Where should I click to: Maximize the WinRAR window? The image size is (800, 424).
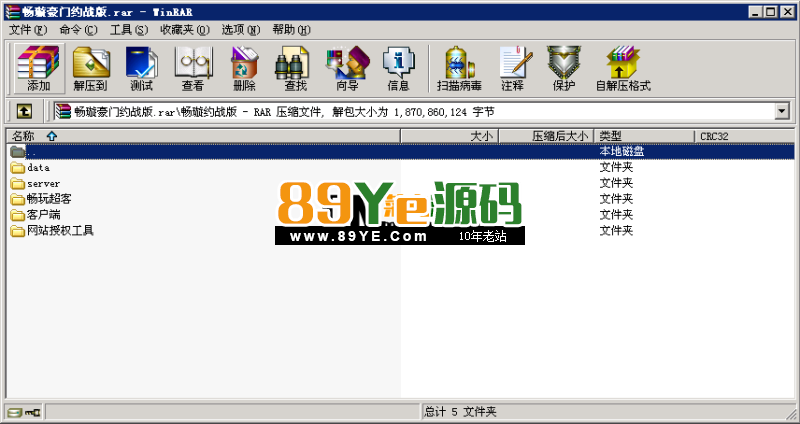coord(771,12)
